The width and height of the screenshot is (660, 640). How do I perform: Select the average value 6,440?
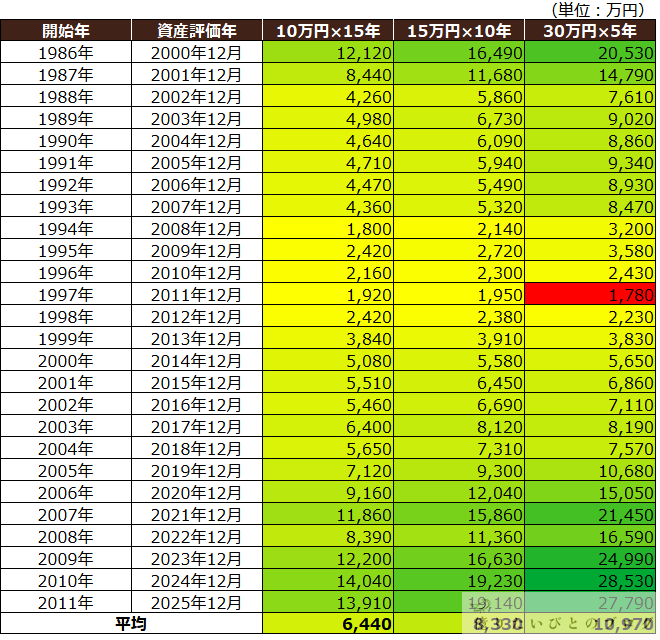click(x=327, y=623)
